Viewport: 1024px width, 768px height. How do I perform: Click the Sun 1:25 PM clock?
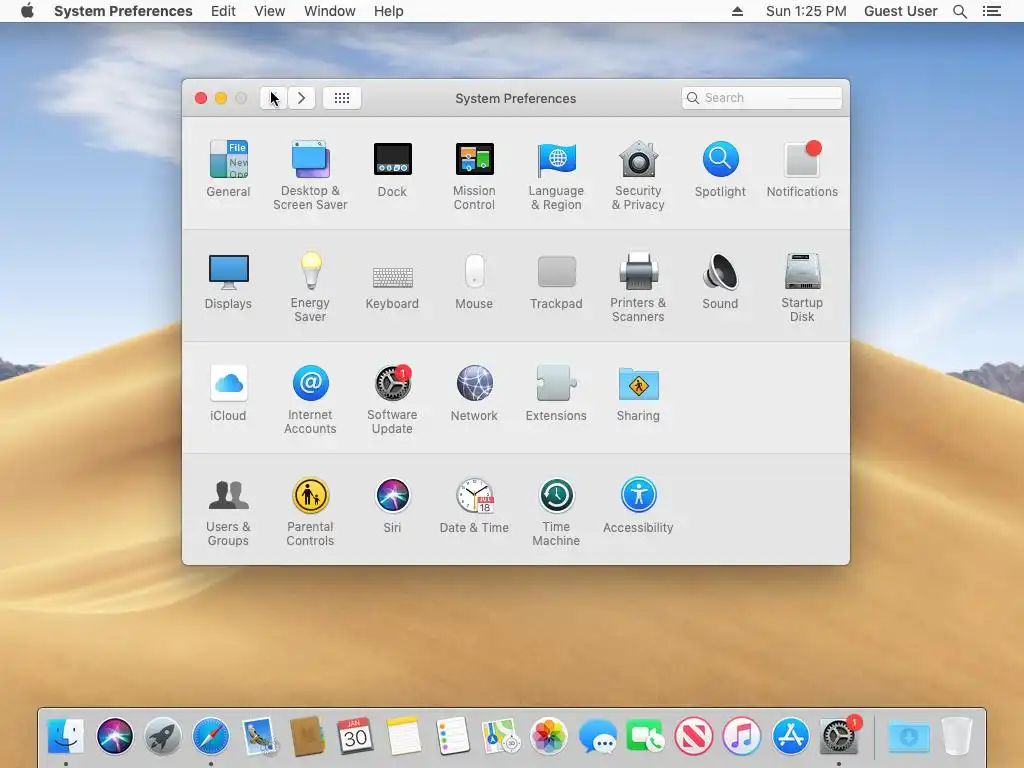point(806,11)
